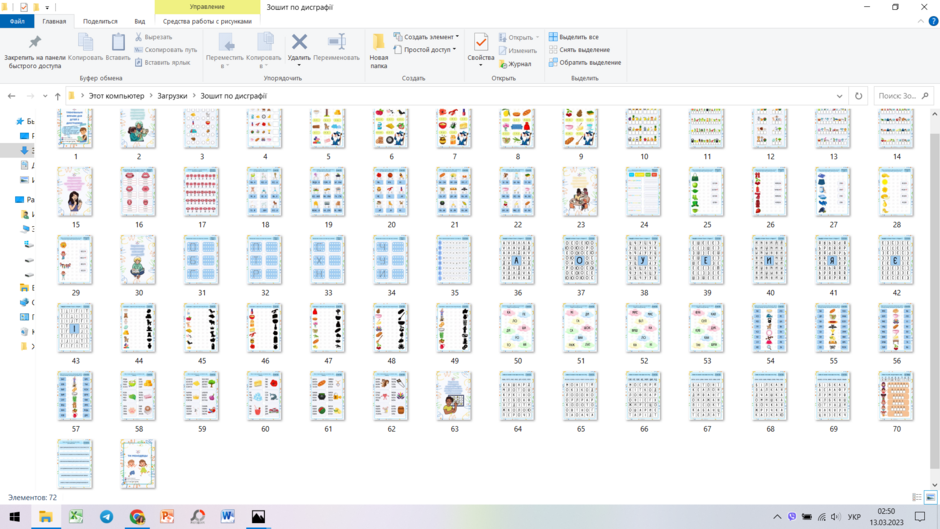Viewport: 940px width, 529px height.
Task: Open Telegram from the taskbar
Action: [107, 516]
